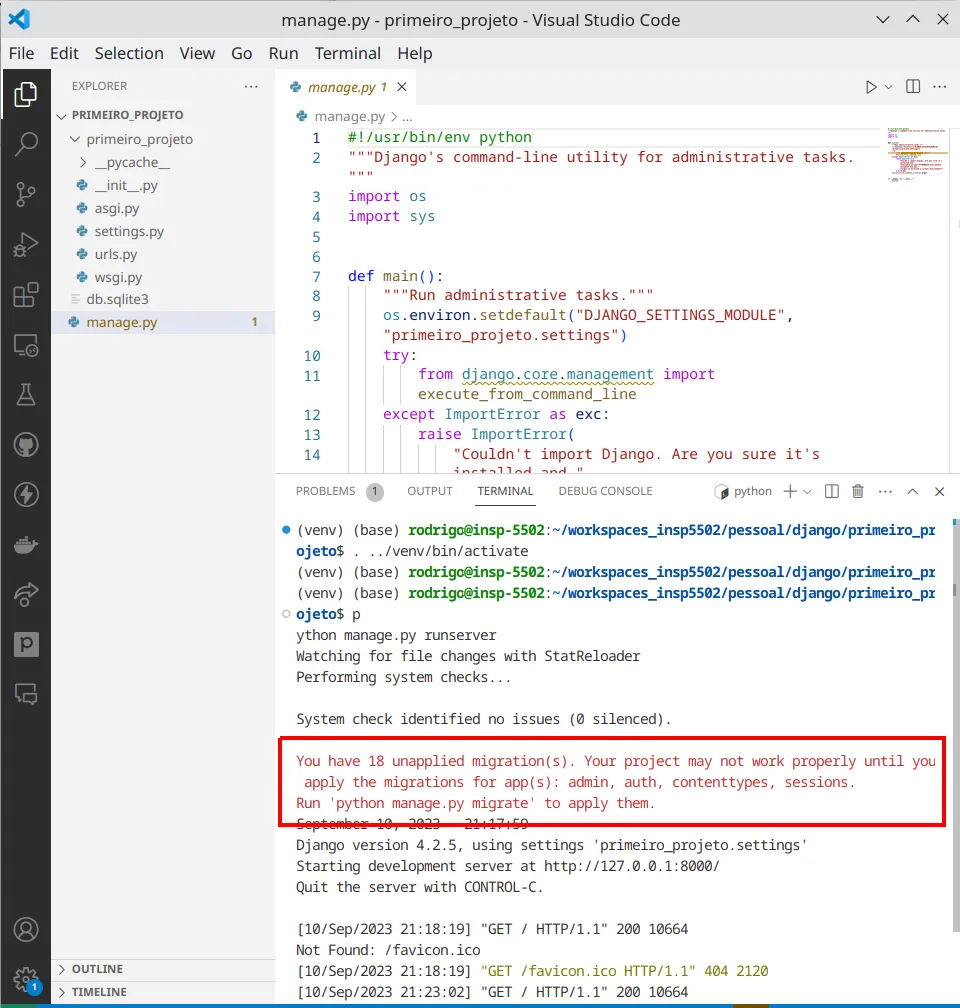Split the editor to the right
The image size is (960, 1008).
coord(912,86)
